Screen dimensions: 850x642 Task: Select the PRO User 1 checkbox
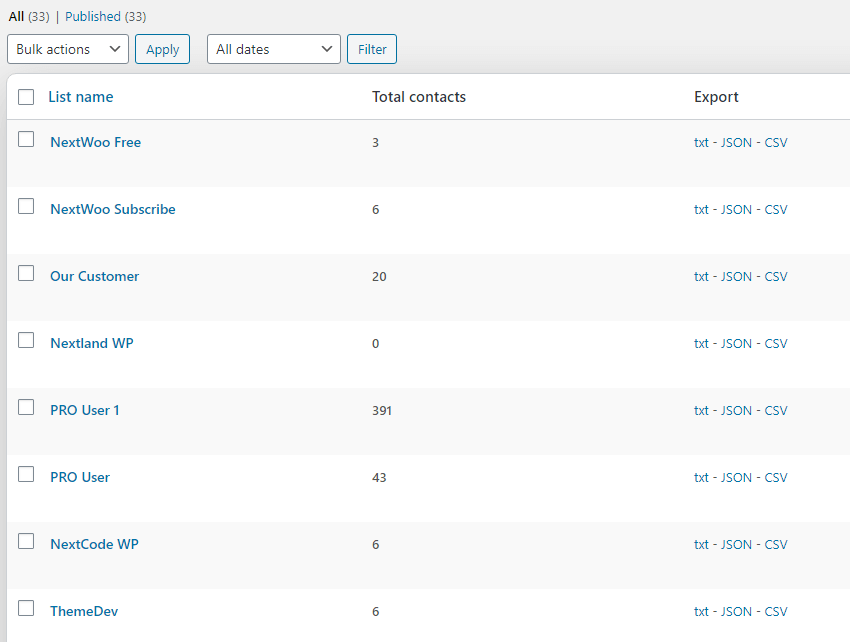coord(26,407)
